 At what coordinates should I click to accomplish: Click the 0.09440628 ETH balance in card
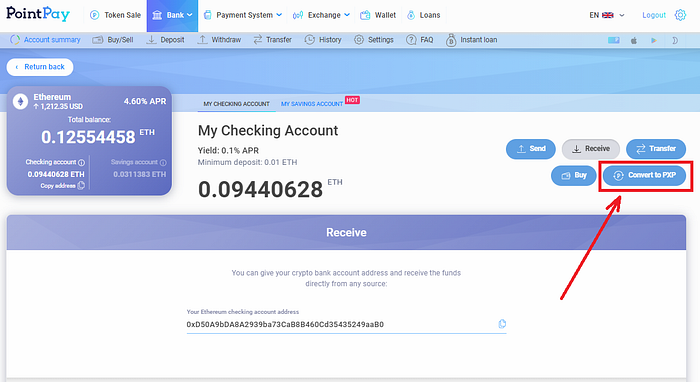[56, 174]
